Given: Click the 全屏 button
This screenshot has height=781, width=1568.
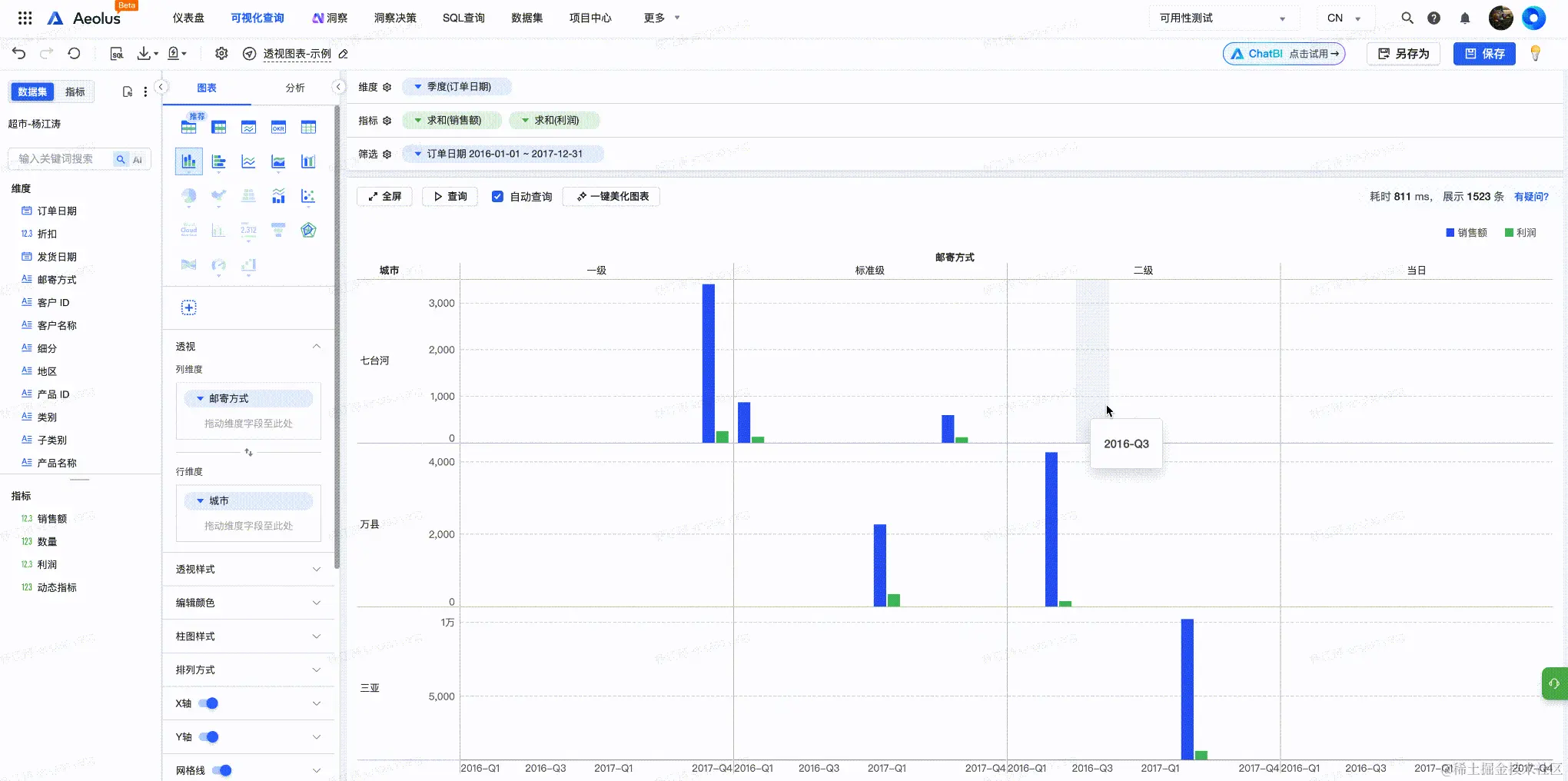Looking at the screenshot, I should pos(384,196).
